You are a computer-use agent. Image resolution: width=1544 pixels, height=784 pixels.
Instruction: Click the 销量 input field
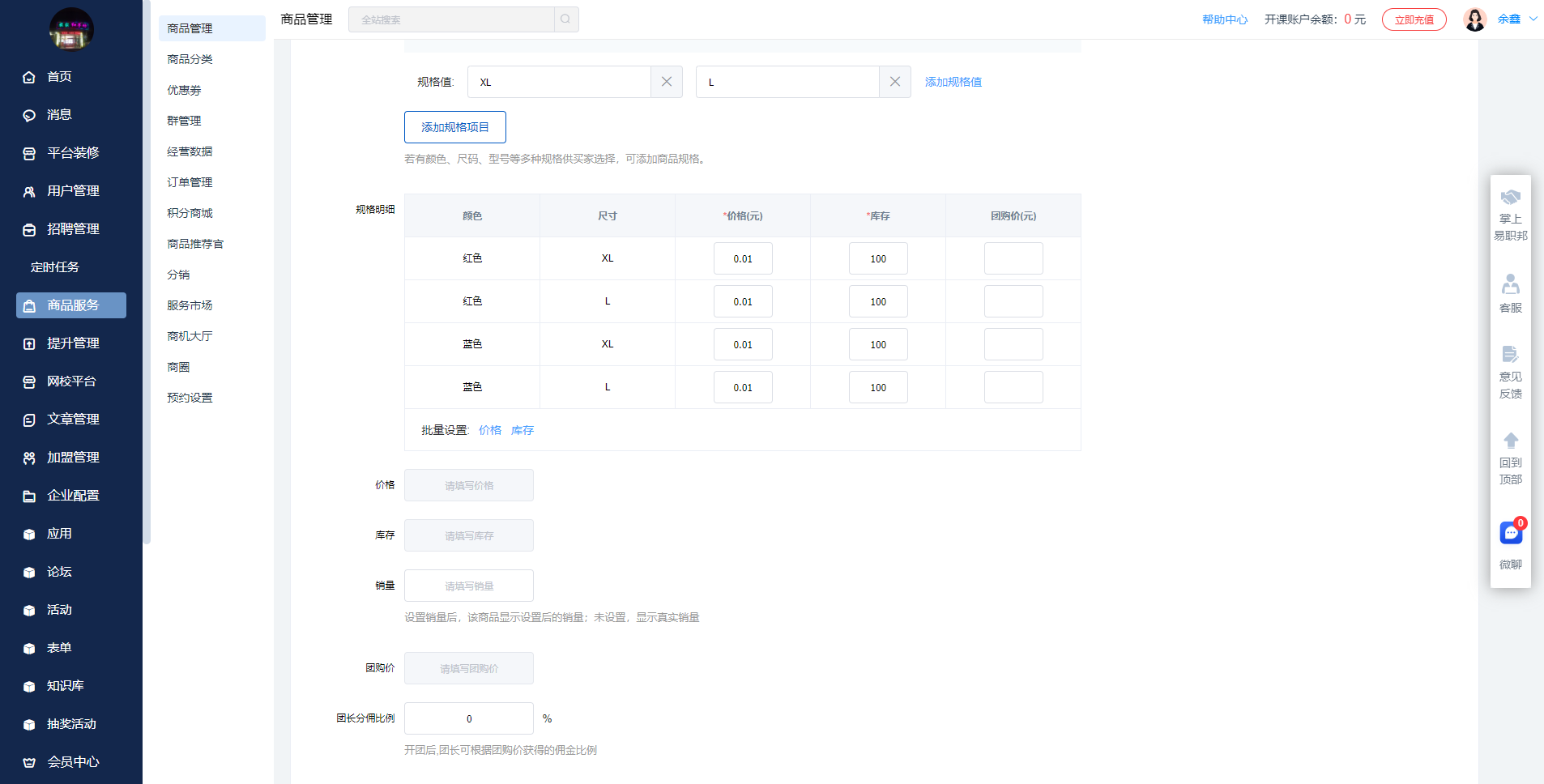coord(468,586)
